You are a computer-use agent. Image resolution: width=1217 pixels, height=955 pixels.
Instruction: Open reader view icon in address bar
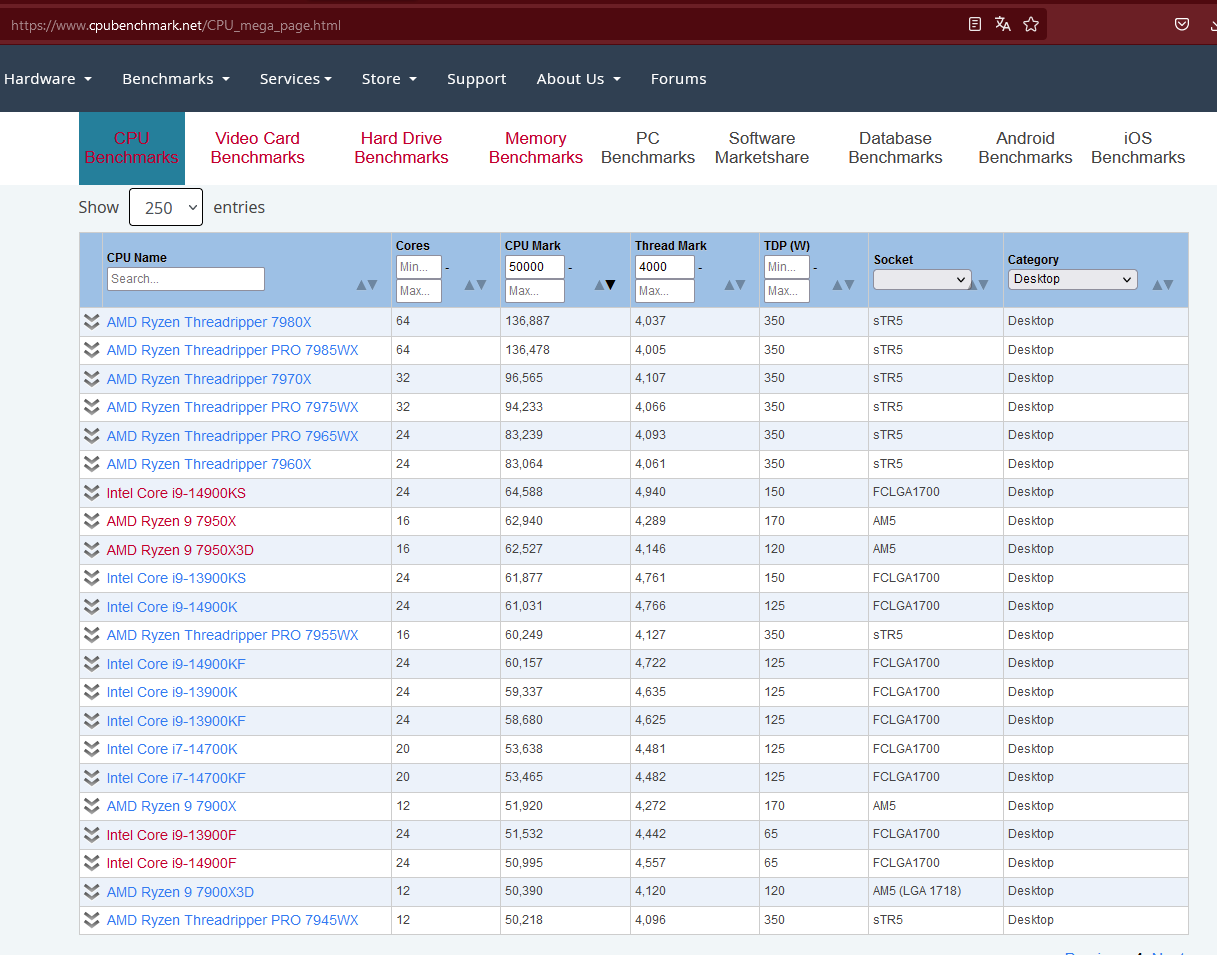(x=975, y=24)
